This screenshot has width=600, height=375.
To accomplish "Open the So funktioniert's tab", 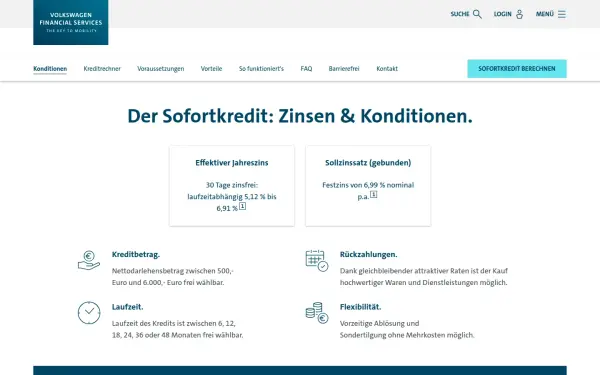I will coord(261,69).
